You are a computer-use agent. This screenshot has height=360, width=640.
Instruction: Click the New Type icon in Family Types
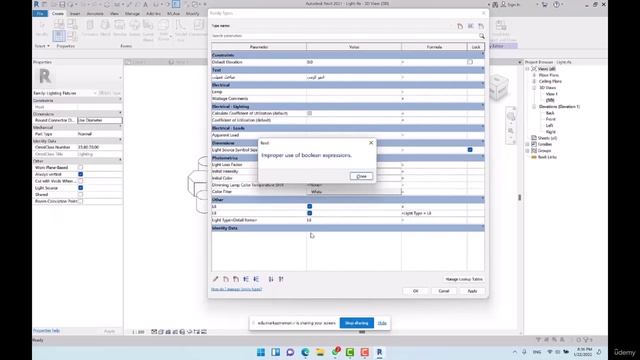tap(460, 26)
